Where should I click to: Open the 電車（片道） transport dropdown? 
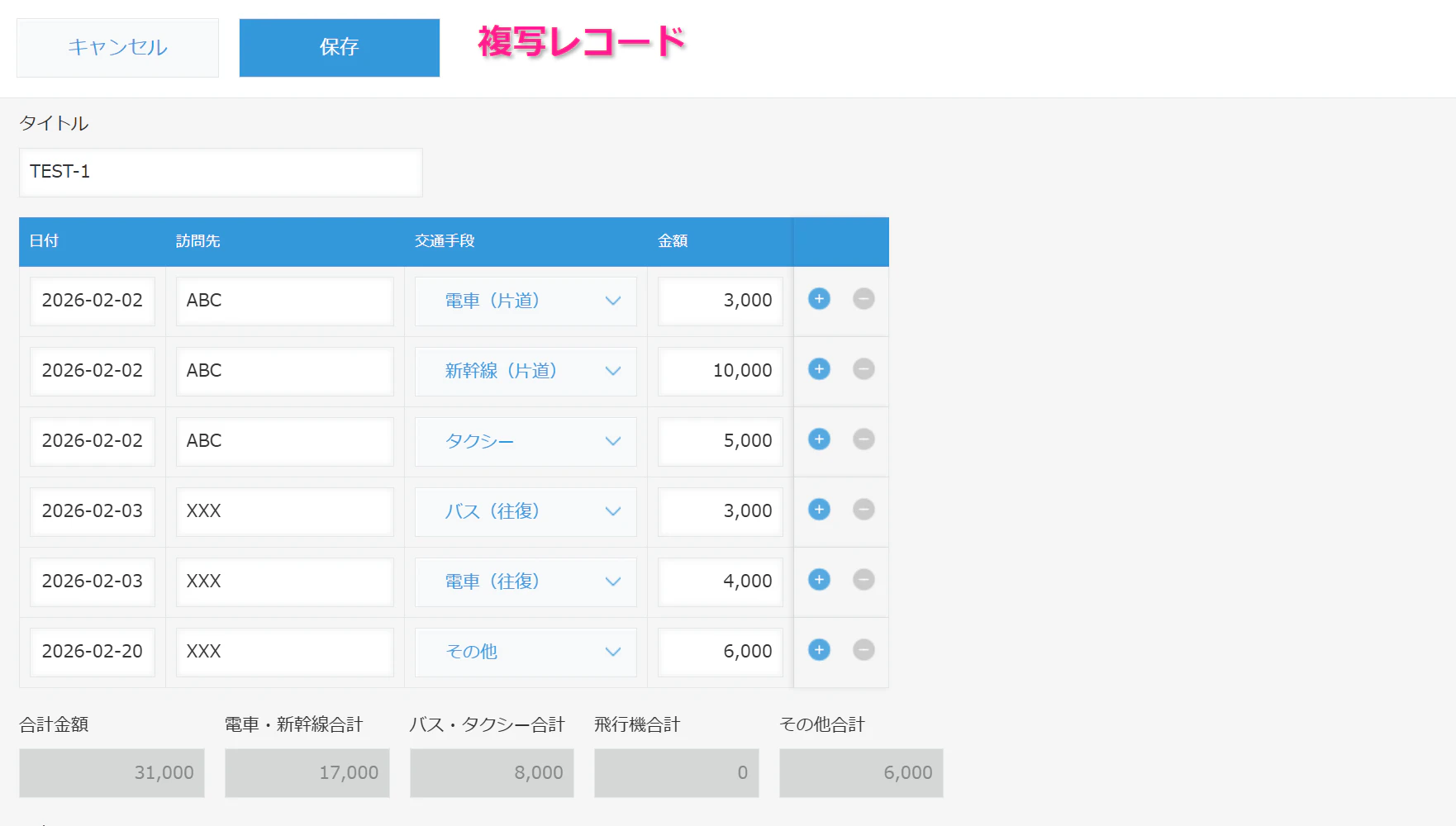[526, 301]
